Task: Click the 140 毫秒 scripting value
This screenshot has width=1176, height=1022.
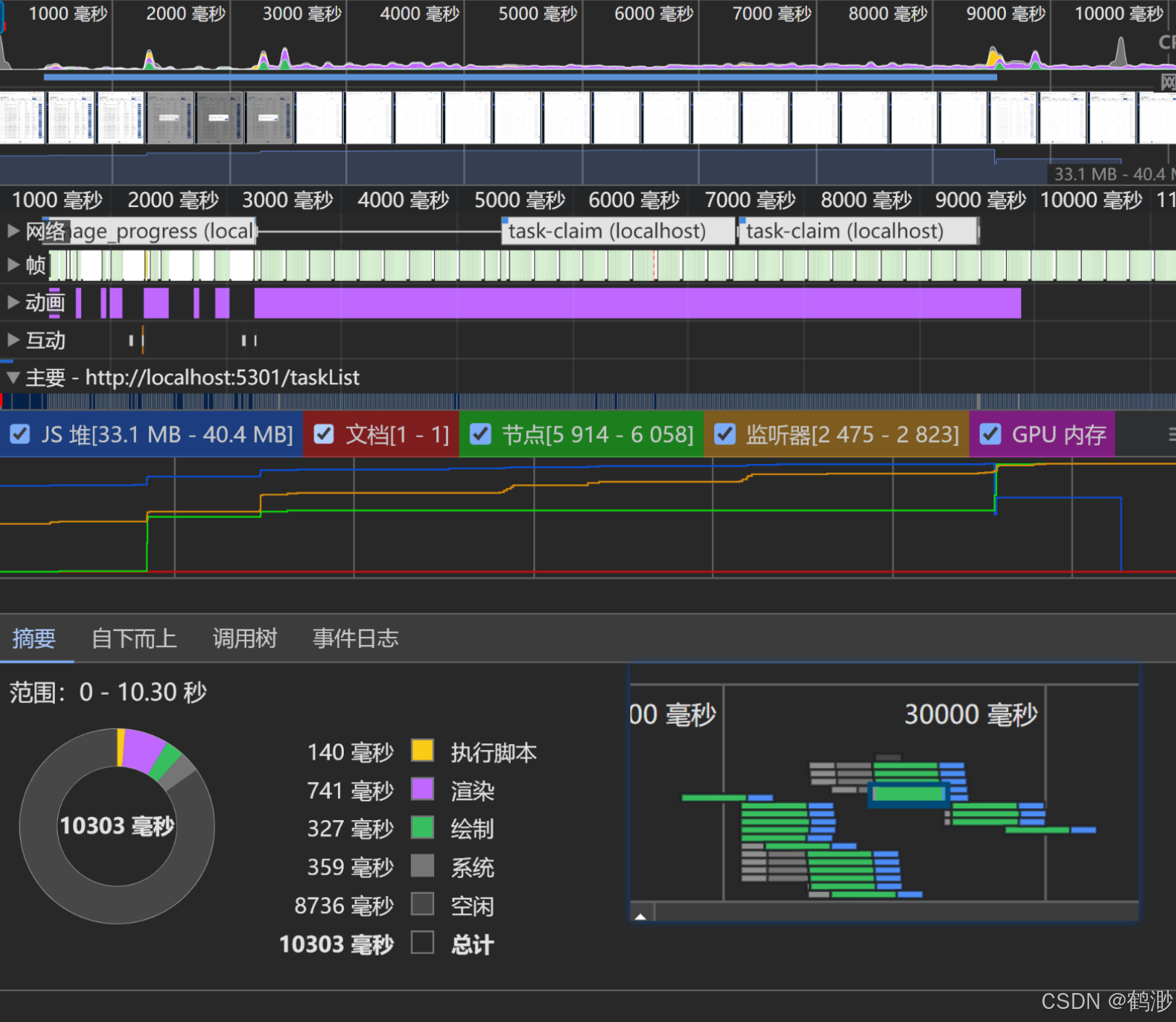Action: tap(350, 752)
